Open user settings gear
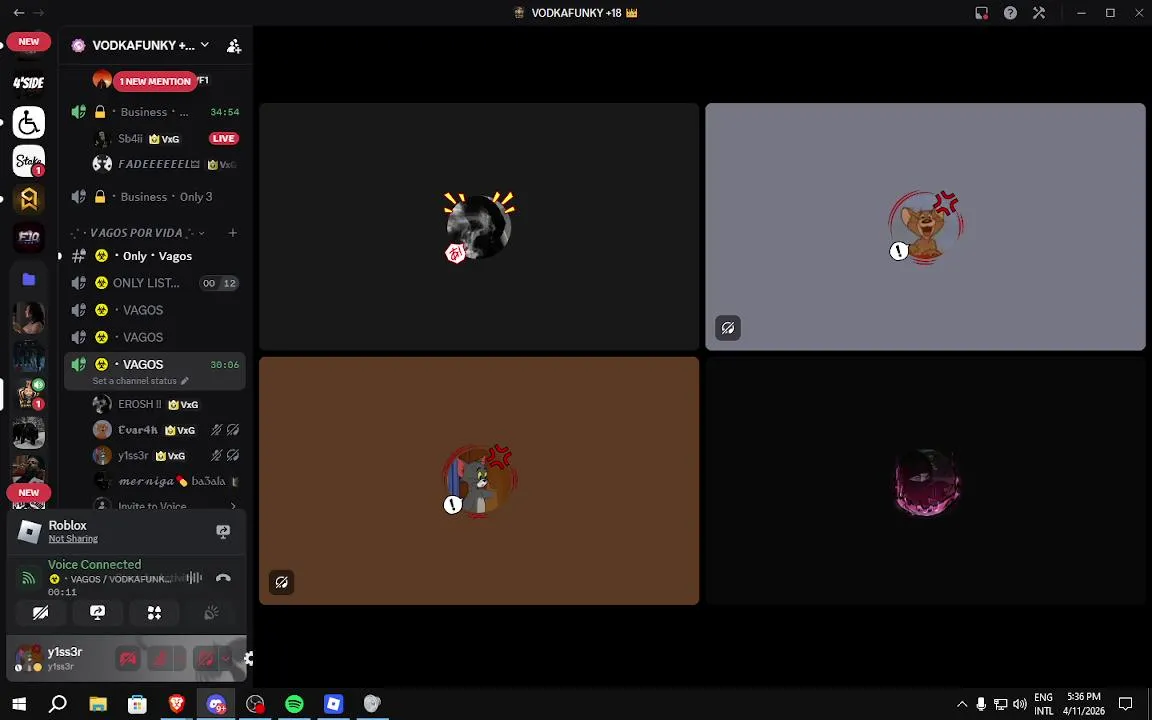The width and height of the screenshot is (1152, 720). click(248, 658)
